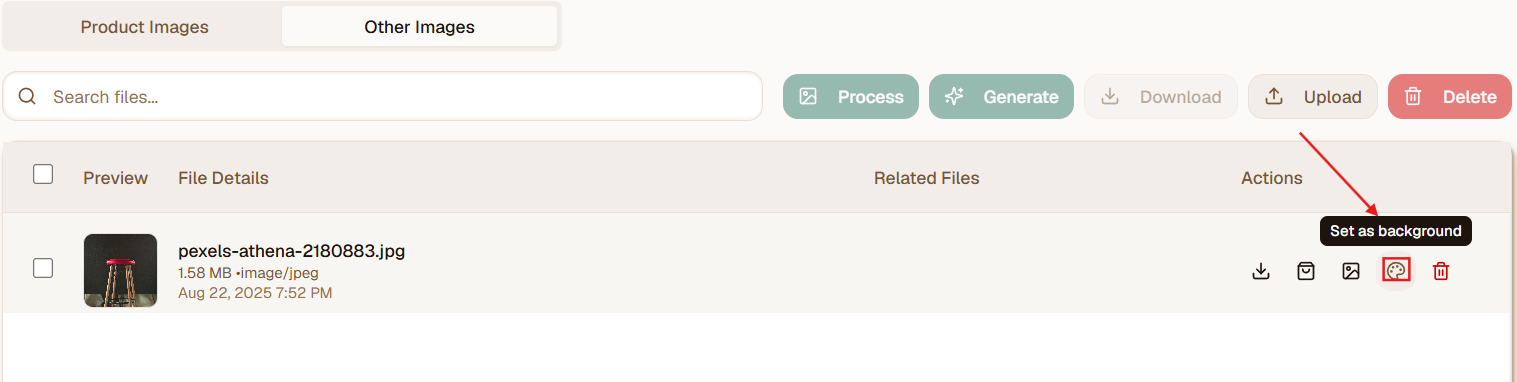Click the red trash icon in file row
Viewport: 1517px width, 382px height.
[x=1441, y=270]
